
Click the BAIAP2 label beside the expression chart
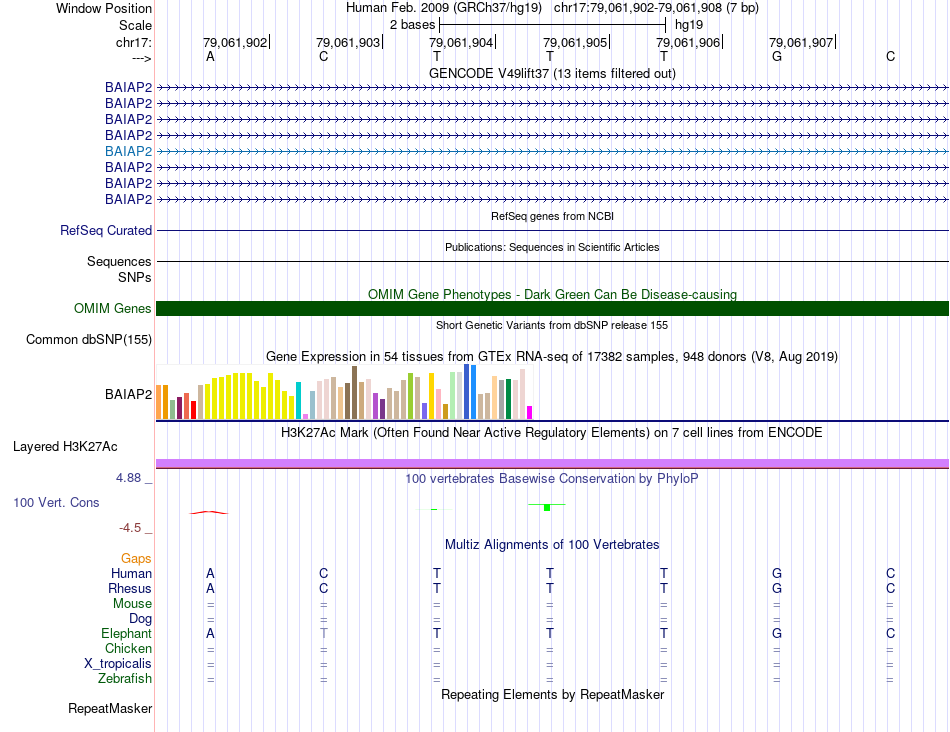[x=128, y=394]
